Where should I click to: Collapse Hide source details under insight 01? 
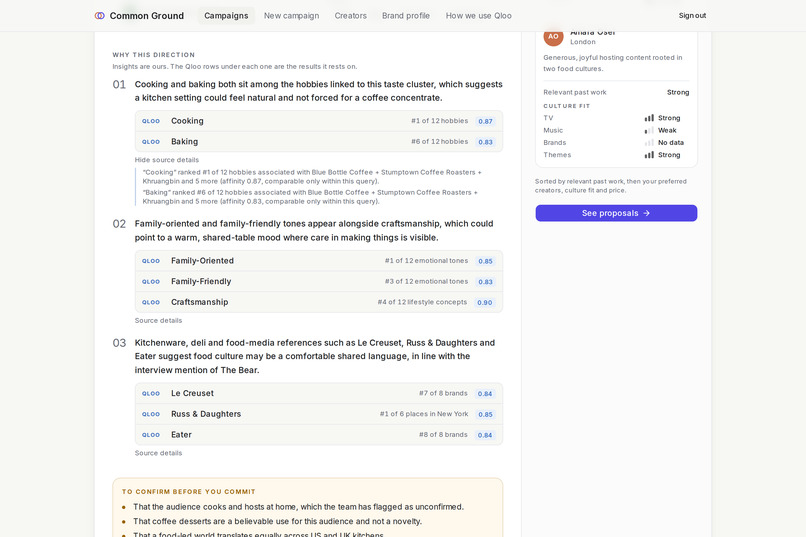tap(167, 160)
